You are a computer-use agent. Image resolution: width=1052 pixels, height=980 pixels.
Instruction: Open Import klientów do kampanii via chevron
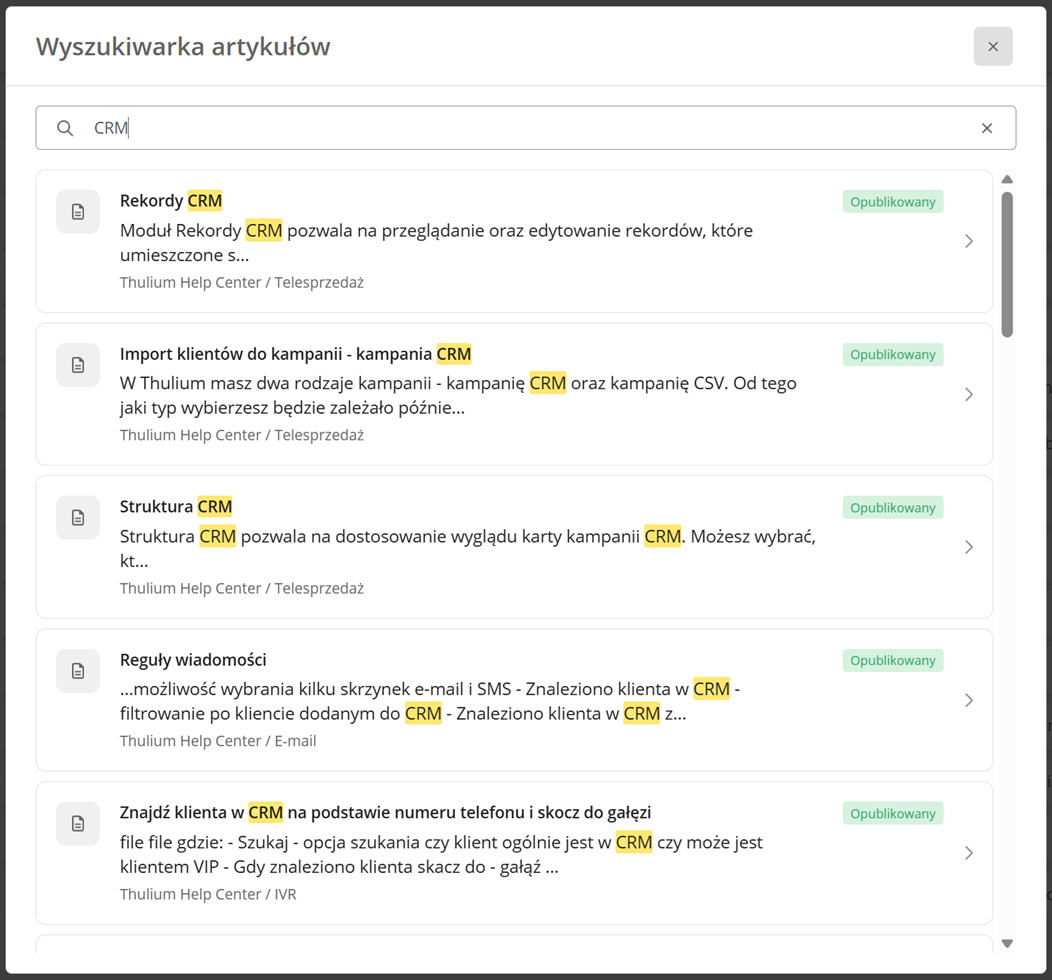coord(969,394)
